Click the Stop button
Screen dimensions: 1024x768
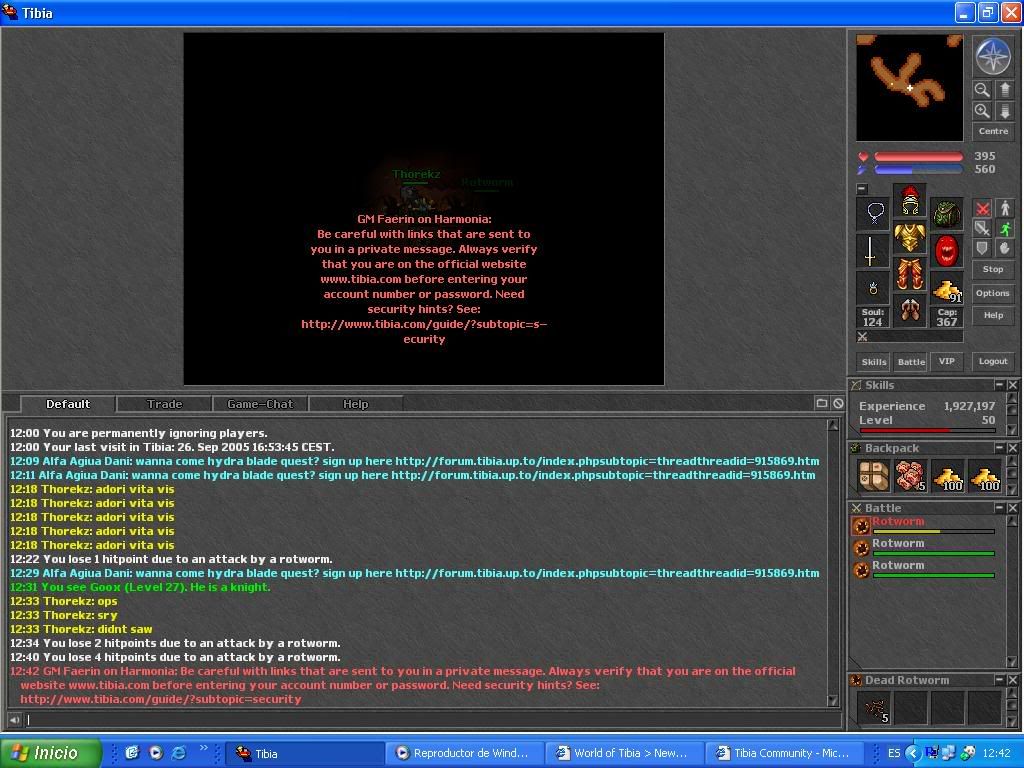click(993, 269)
